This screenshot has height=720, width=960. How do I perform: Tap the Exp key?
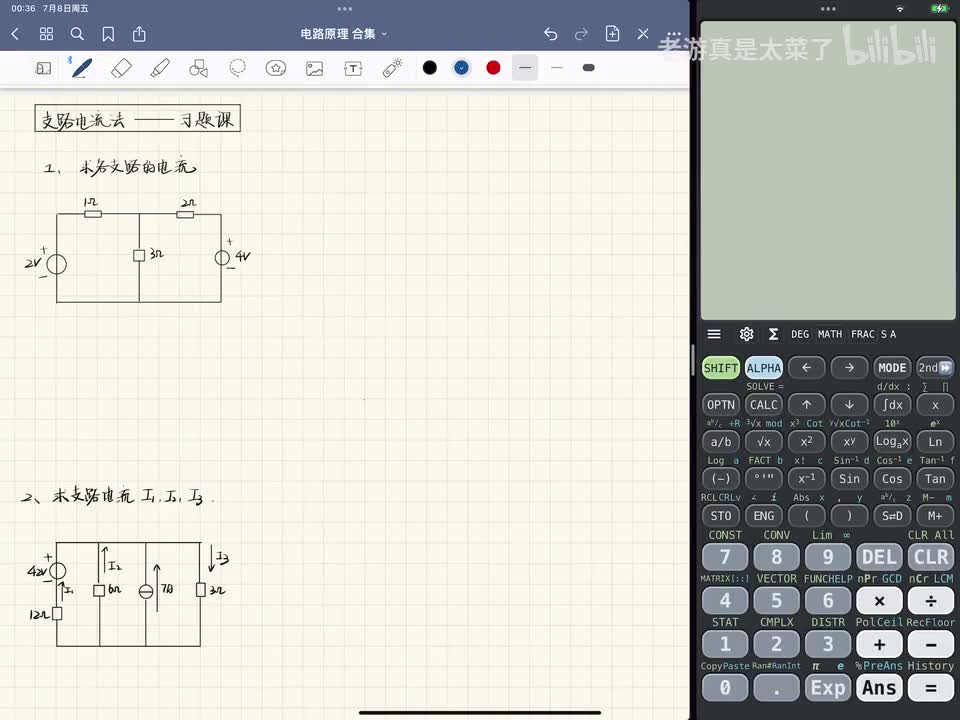tap(828, 688)
